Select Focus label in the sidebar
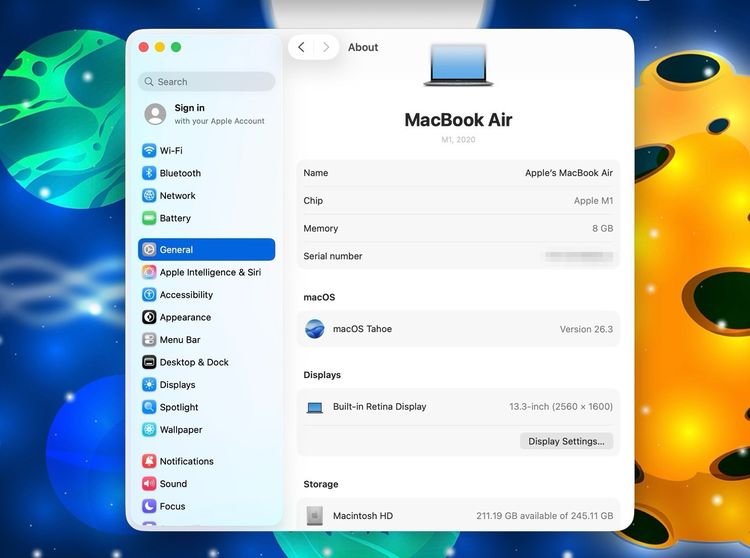Image resolution: width=750 pixels, height=558 pixels. (x=172, y=506)
